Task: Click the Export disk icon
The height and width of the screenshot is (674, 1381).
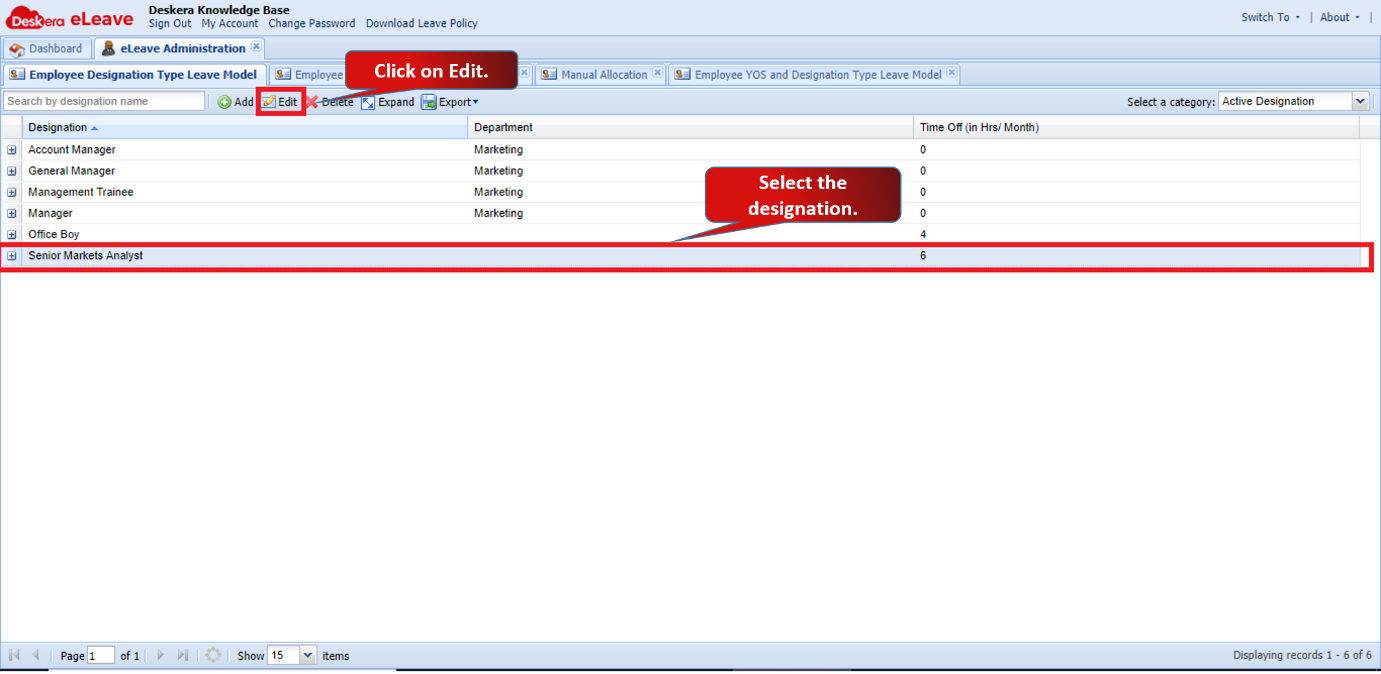Action: [428, 102]
